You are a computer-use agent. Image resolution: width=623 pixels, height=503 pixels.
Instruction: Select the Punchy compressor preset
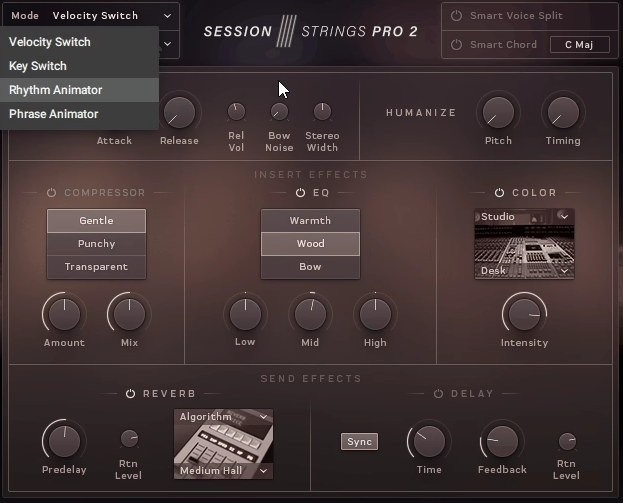tap(97, 244)
